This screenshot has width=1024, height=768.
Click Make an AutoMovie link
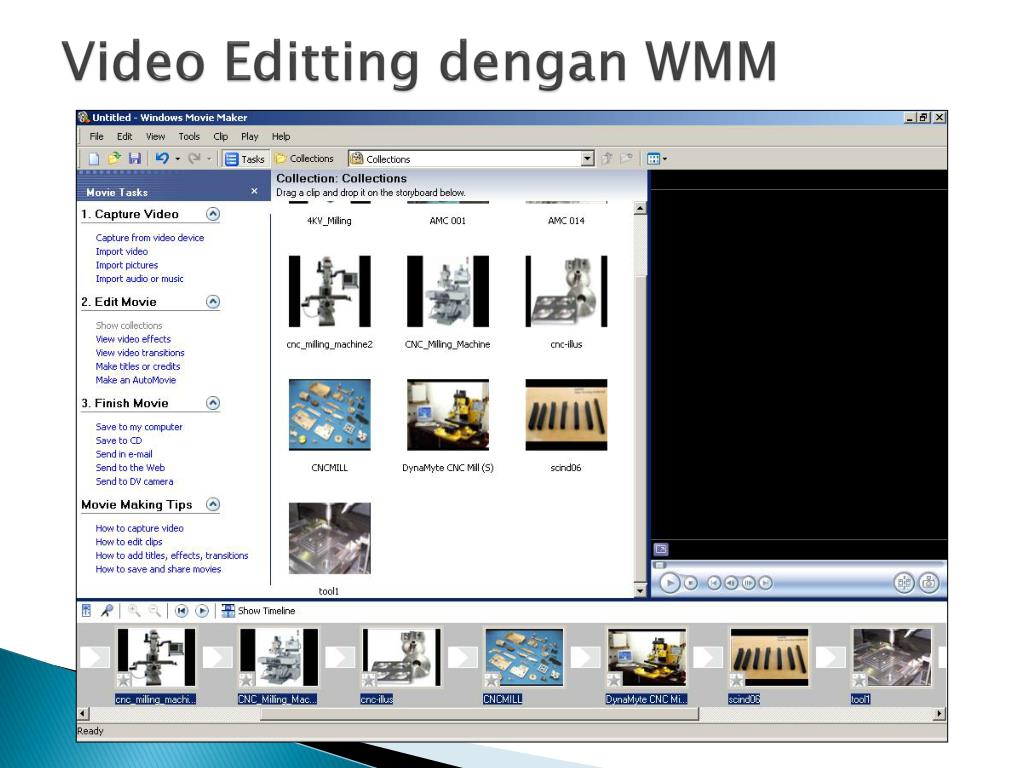(x=136, y=380)
